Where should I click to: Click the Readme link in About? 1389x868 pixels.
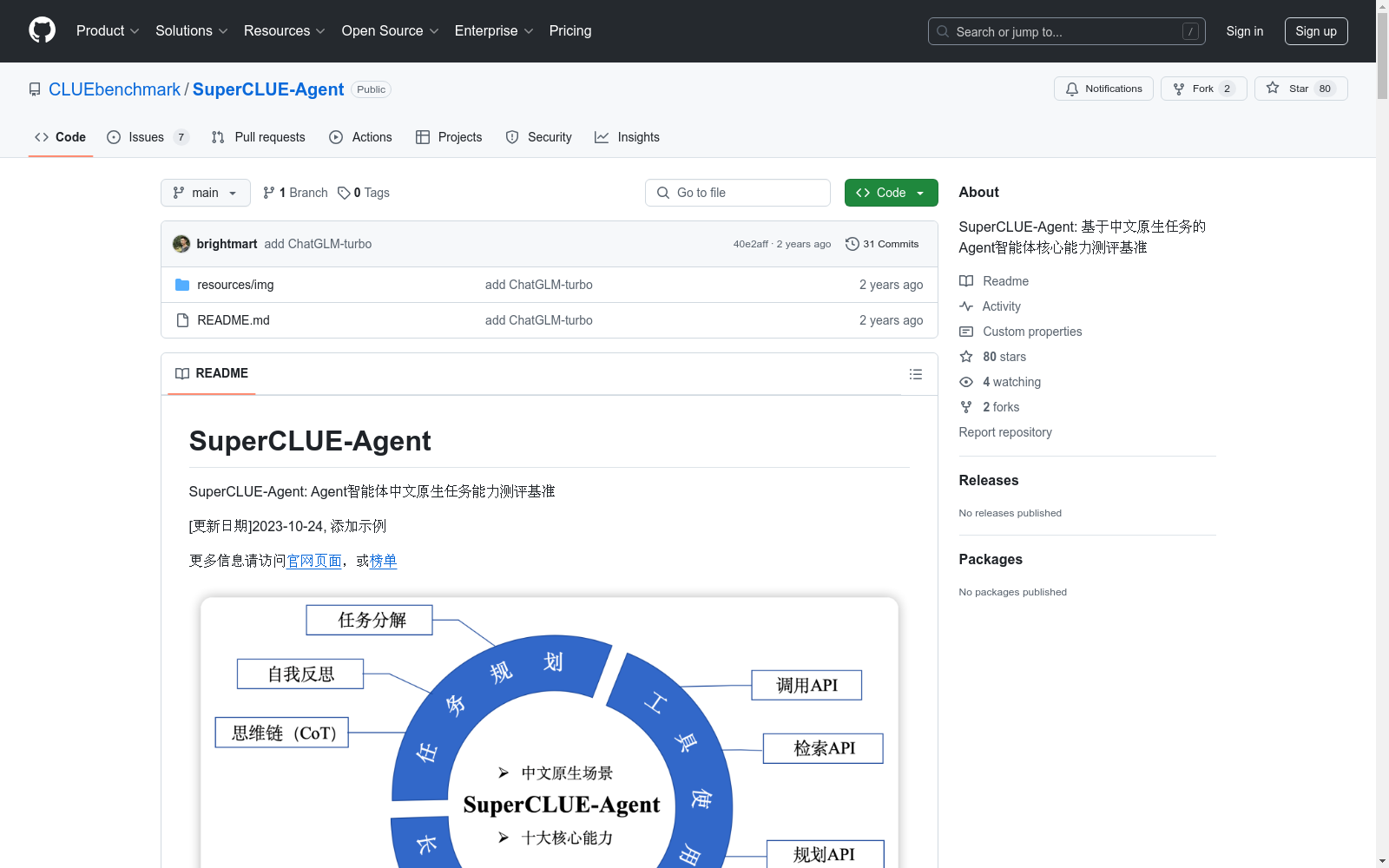(x=994, y=281)
